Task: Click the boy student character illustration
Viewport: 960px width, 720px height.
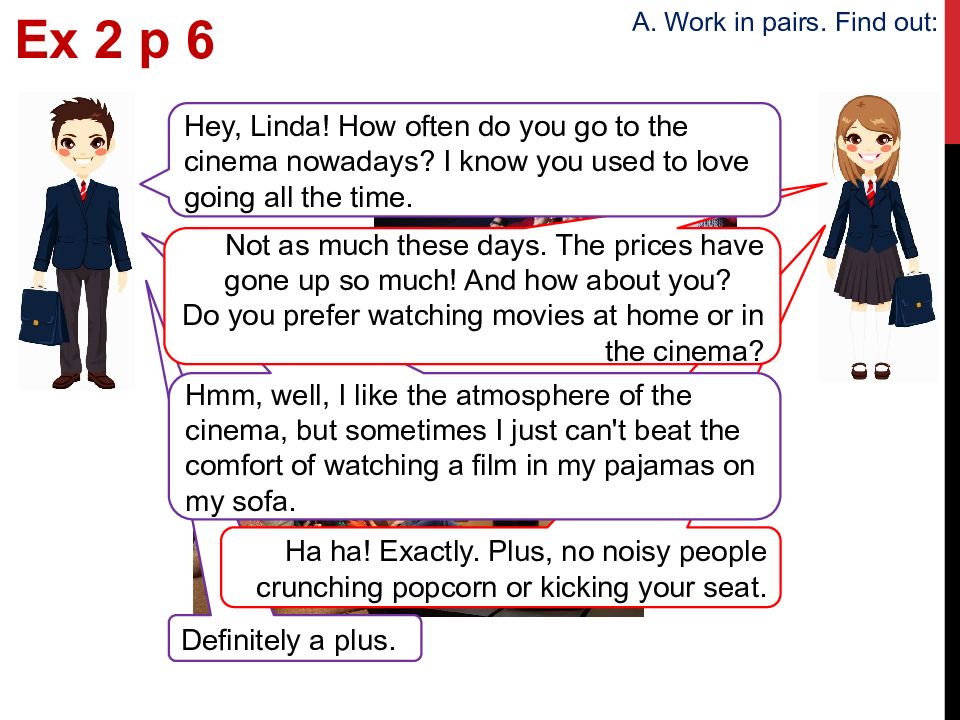Action: point(77,242)
